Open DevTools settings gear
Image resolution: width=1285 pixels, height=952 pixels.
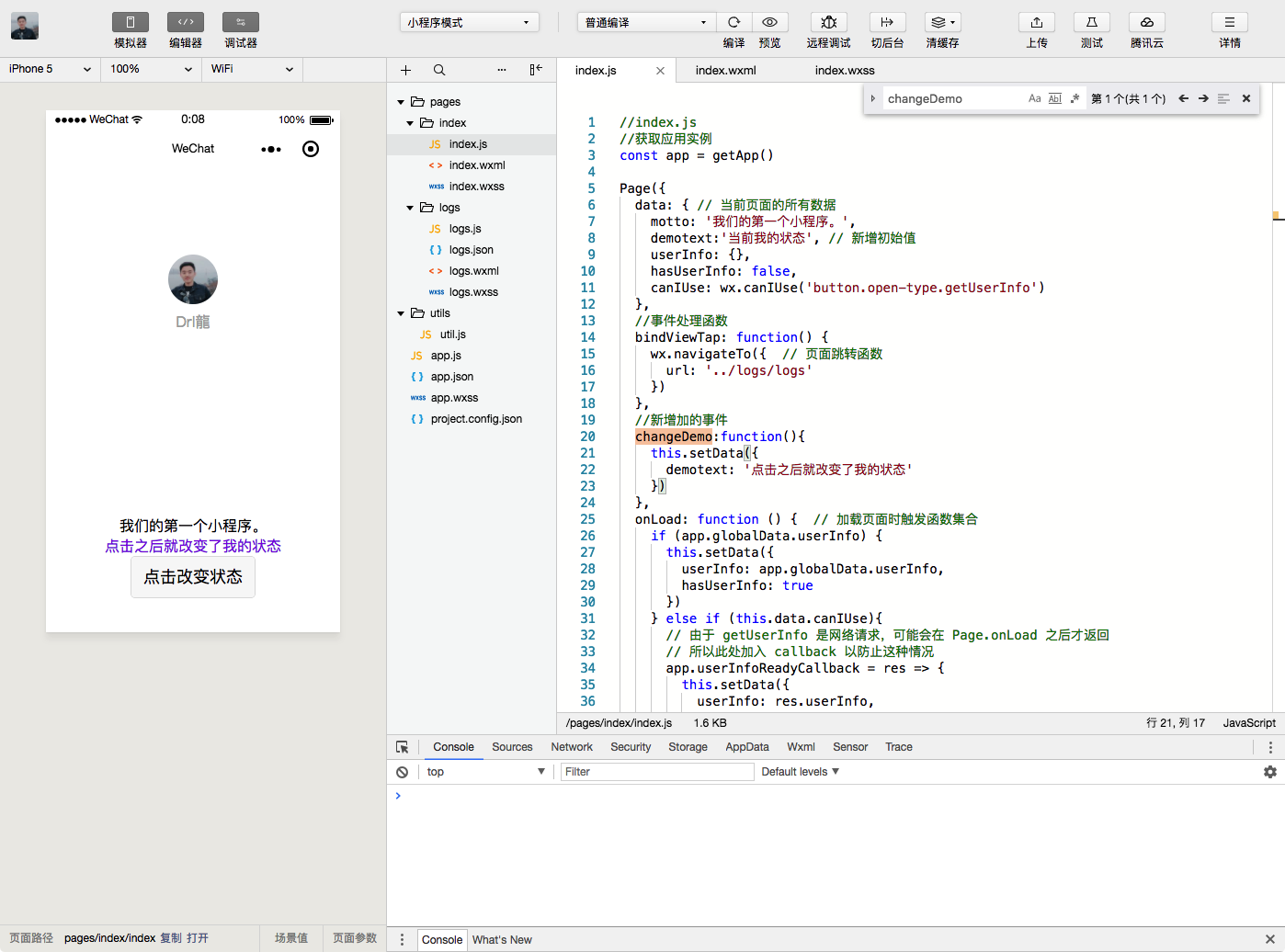(x=1270, y=772)
